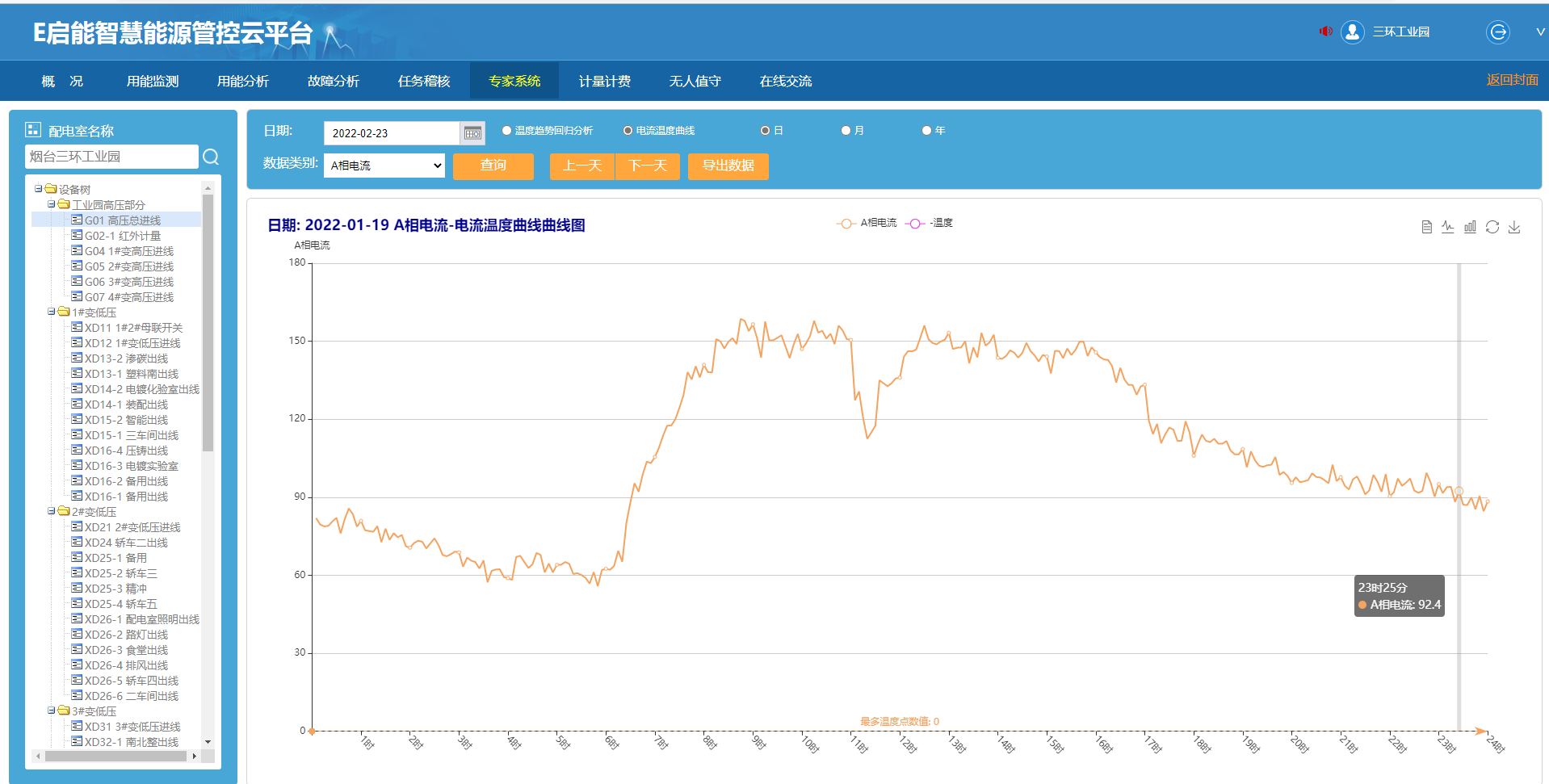Click the 1#变低压 folder icon
Screen dimensions: 1549x784
64,312
